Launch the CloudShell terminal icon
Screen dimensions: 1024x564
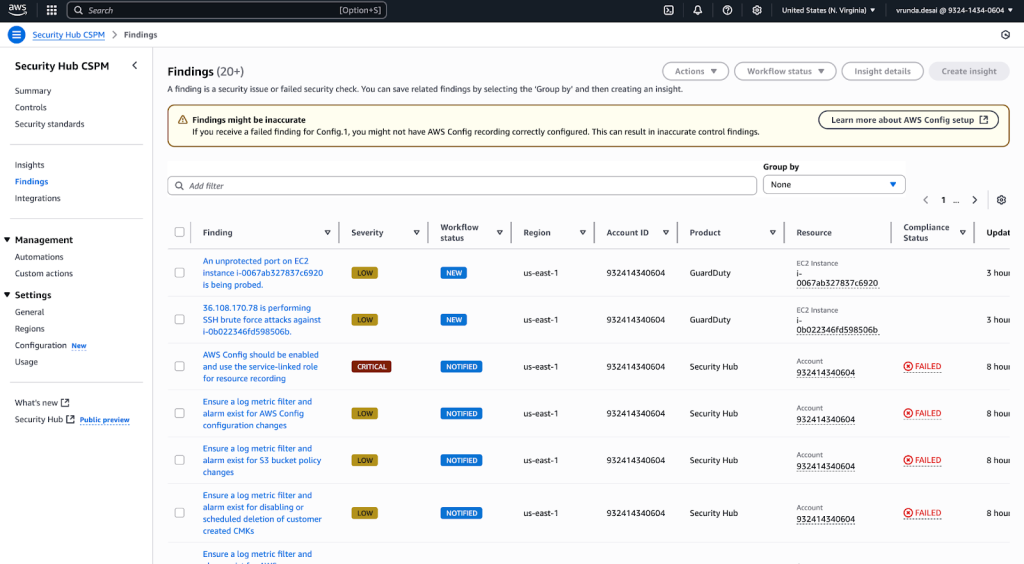coord(669,10)
